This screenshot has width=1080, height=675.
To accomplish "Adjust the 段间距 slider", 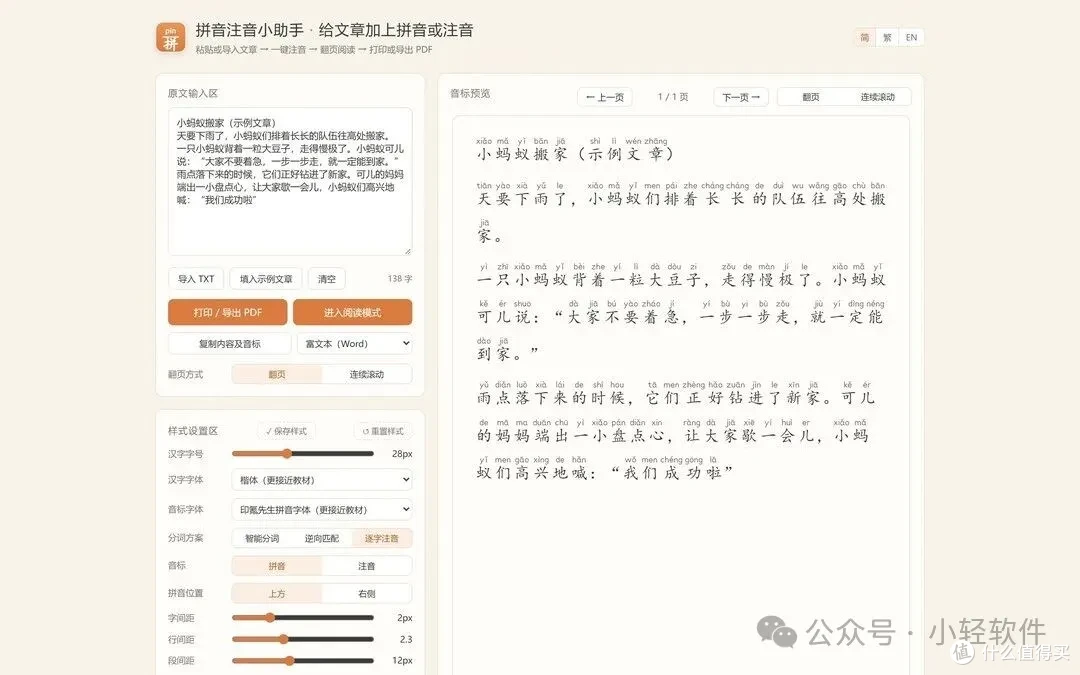I will coord(303,661).
